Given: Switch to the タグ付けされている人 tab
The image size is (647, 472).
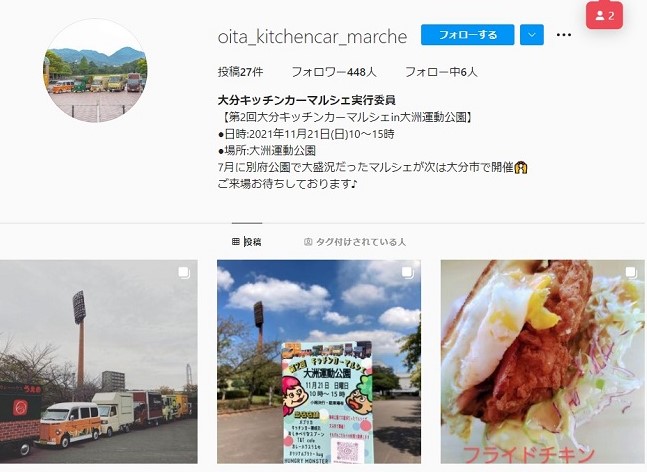Looking at the screenshot, I should tap(355, 242).
